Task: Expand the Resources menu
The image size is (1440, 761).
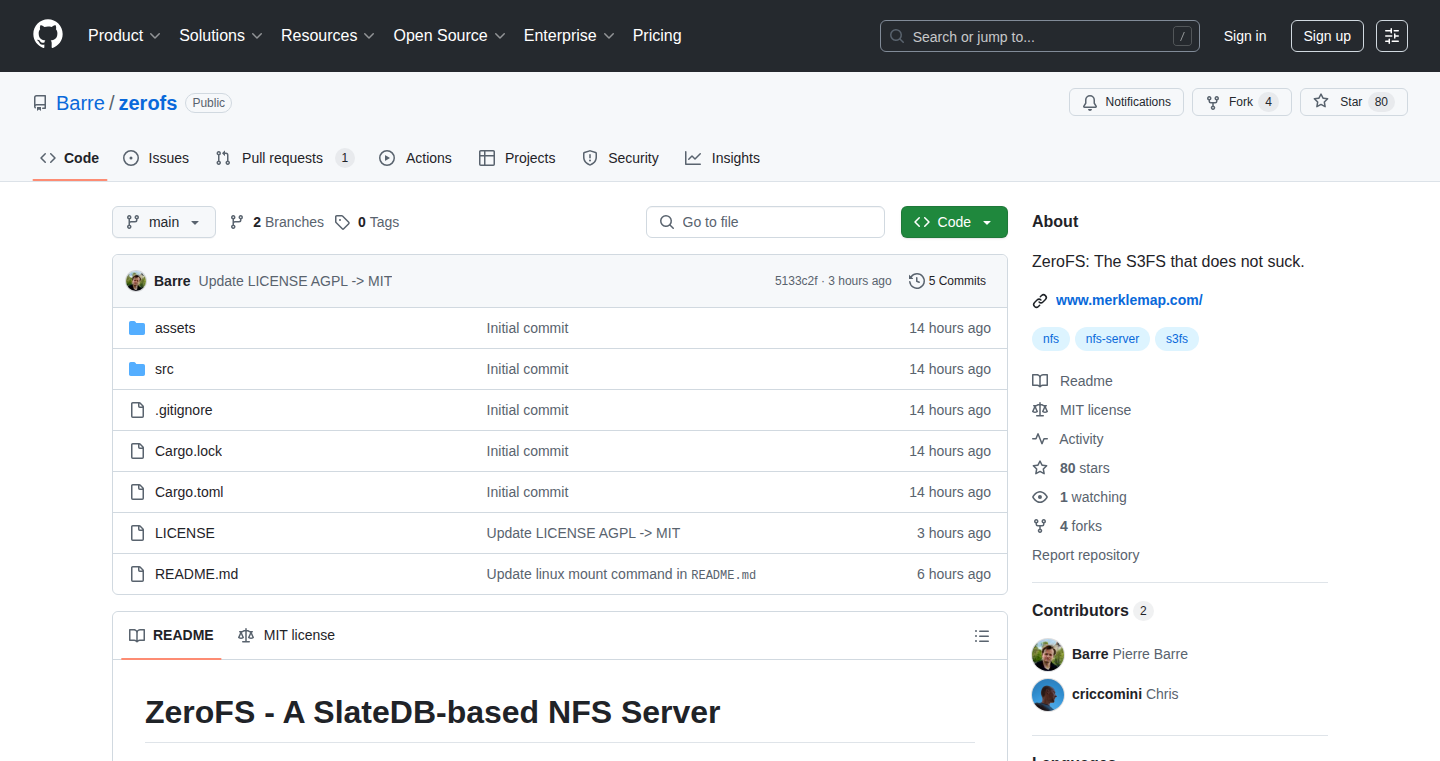Action: pos(328,35)
